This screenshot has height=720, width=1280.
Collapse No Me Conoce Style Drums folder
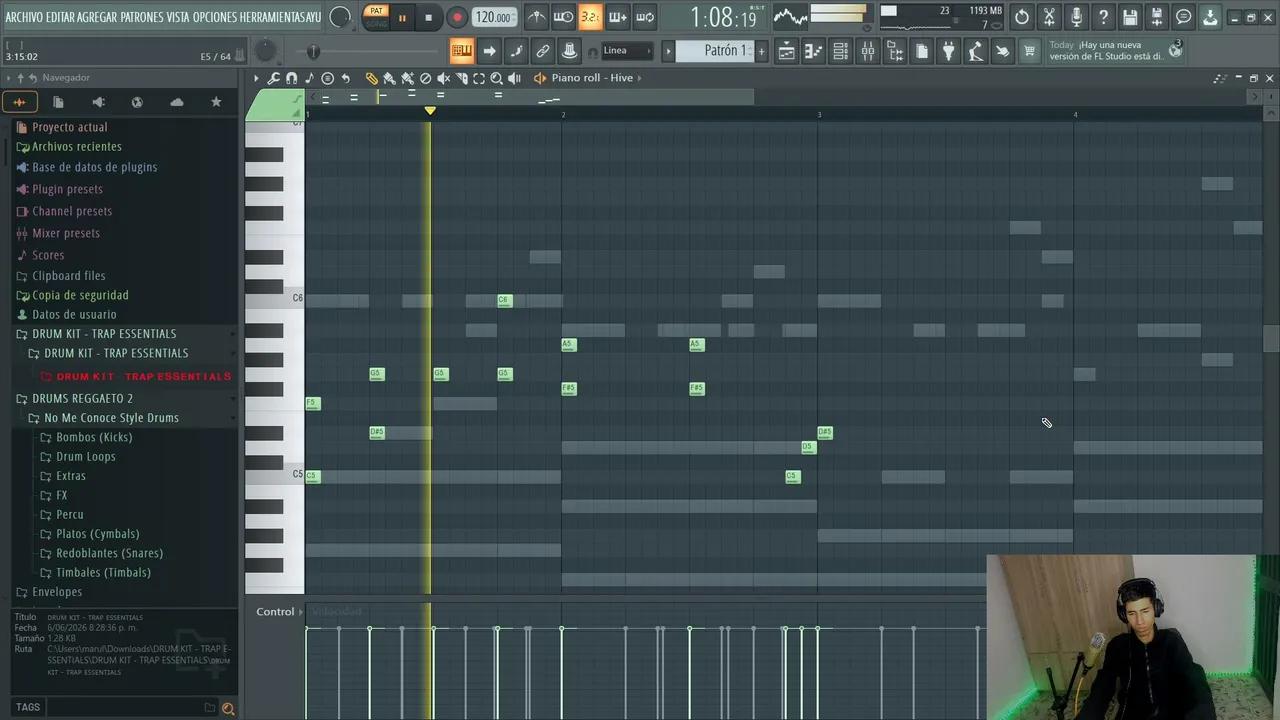tap(111, 417)
